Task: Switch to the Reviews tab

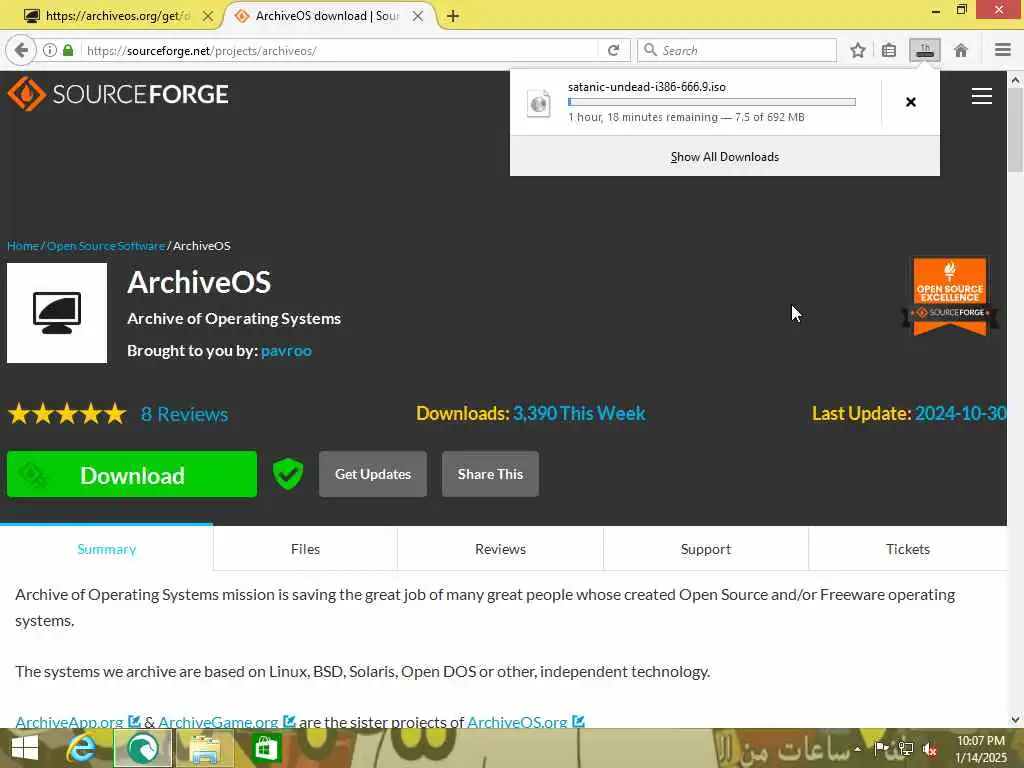Action: [500, 549]
